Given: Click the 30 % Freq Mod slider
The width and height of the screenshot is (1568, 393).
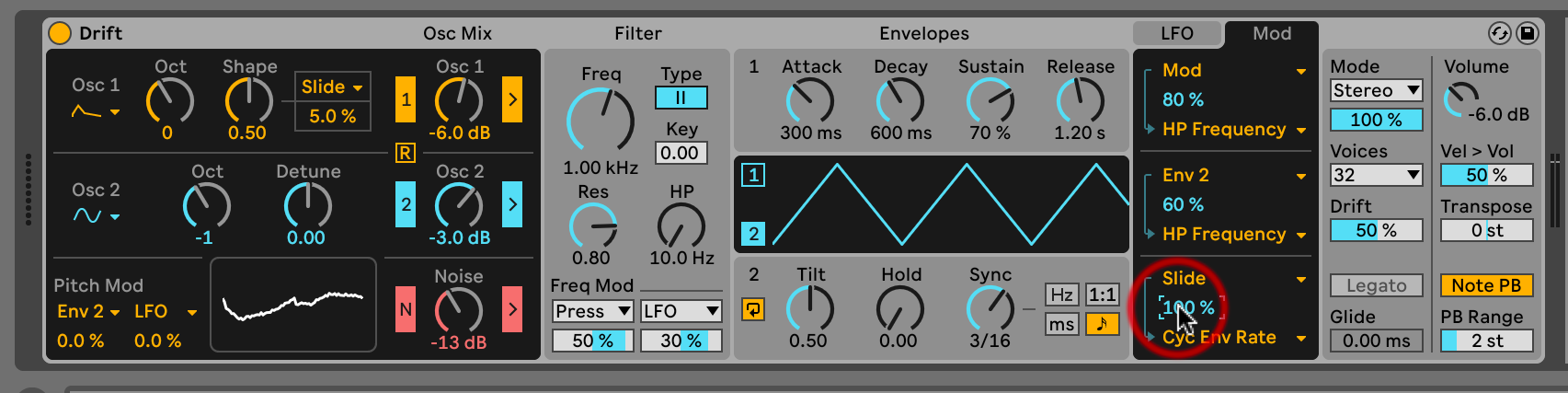Looking at the screenshot, I should (681, 341).
